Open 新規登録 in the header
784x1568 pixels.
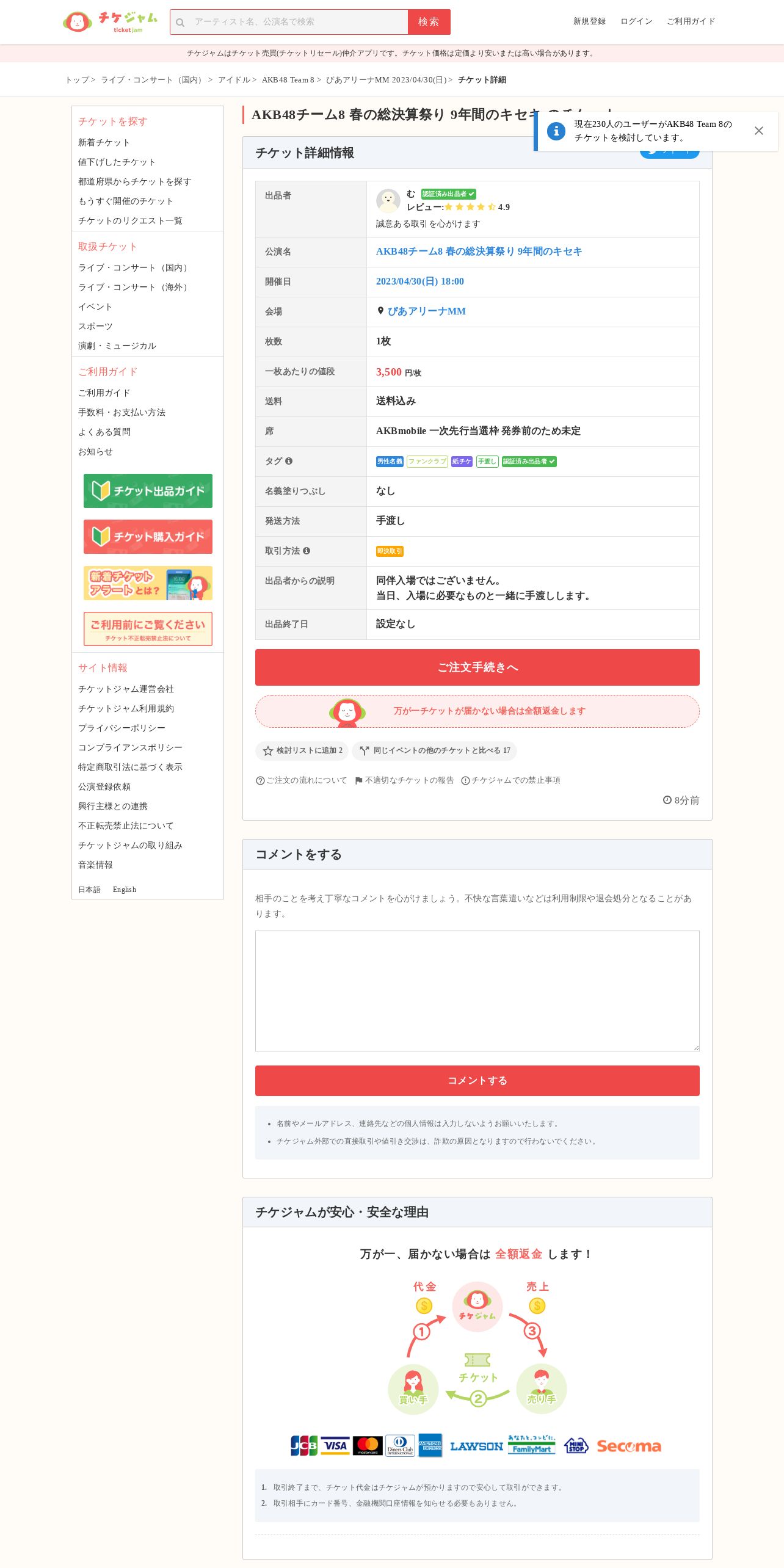point(589,21)
